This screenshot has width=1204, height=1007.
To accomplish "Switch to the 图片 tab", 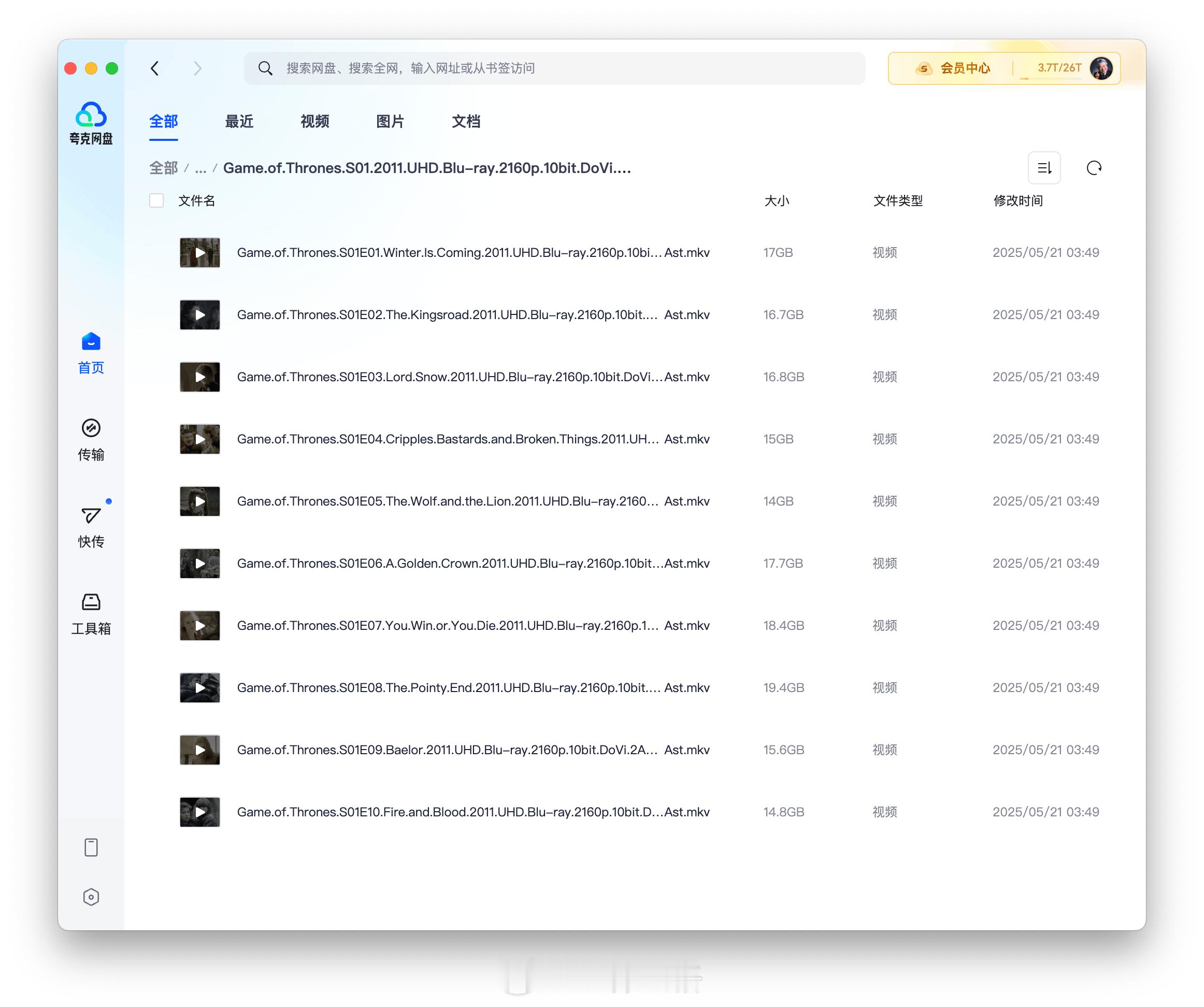I will click(390, 122).
